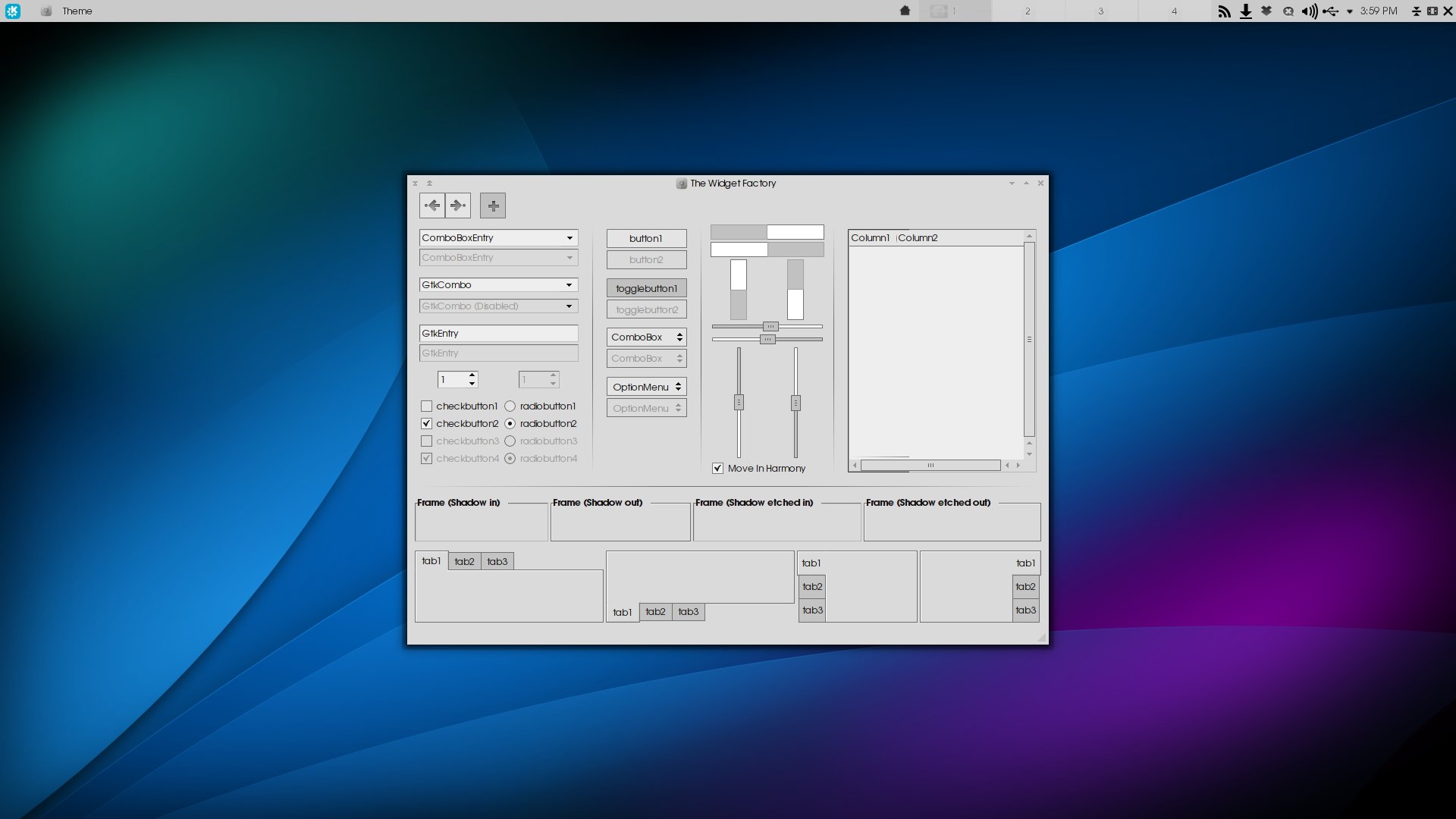Click the list vertical scrollbar up arrow
The width and height of the screenshot is (1456, 819).
1029,236
